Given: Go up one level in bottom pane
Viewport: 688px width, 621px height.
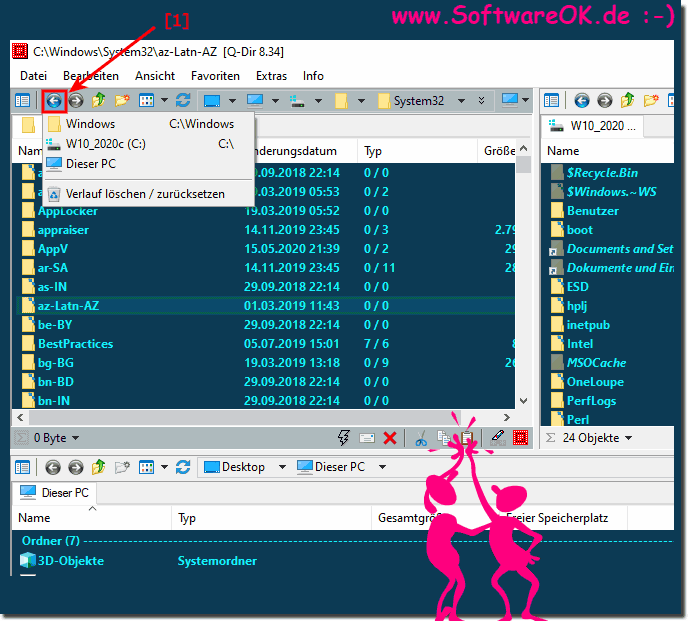Looking at the screenshot, I should [x=99, y=467].
